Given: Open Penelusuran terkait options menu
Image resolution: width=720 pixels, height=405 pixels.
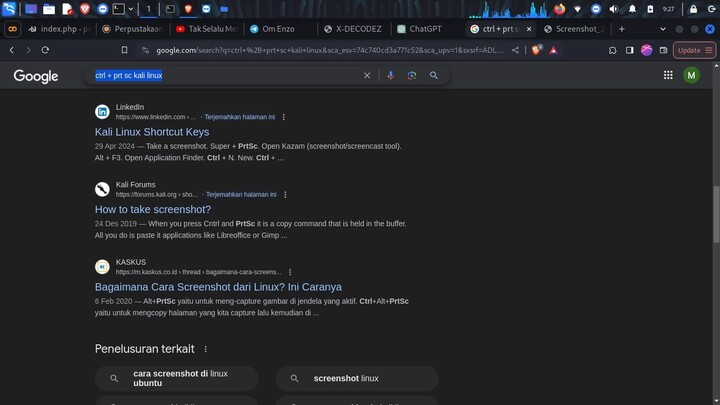Looking at the screenshot, I should click(206, 349).
